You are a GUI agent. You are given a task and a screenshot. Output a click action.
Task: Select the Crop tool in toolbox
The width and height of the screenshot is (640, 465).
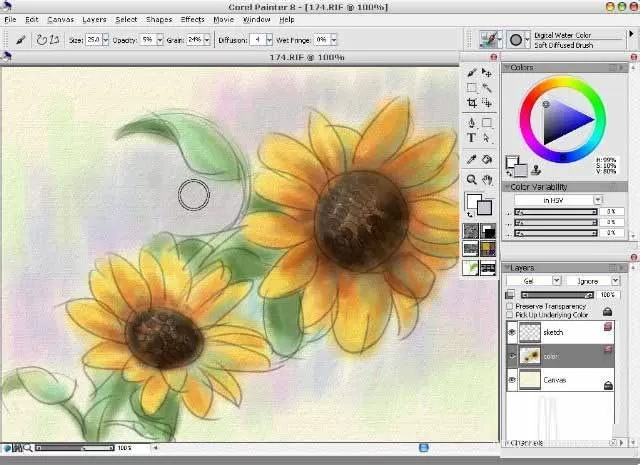(x=472, y=103)
